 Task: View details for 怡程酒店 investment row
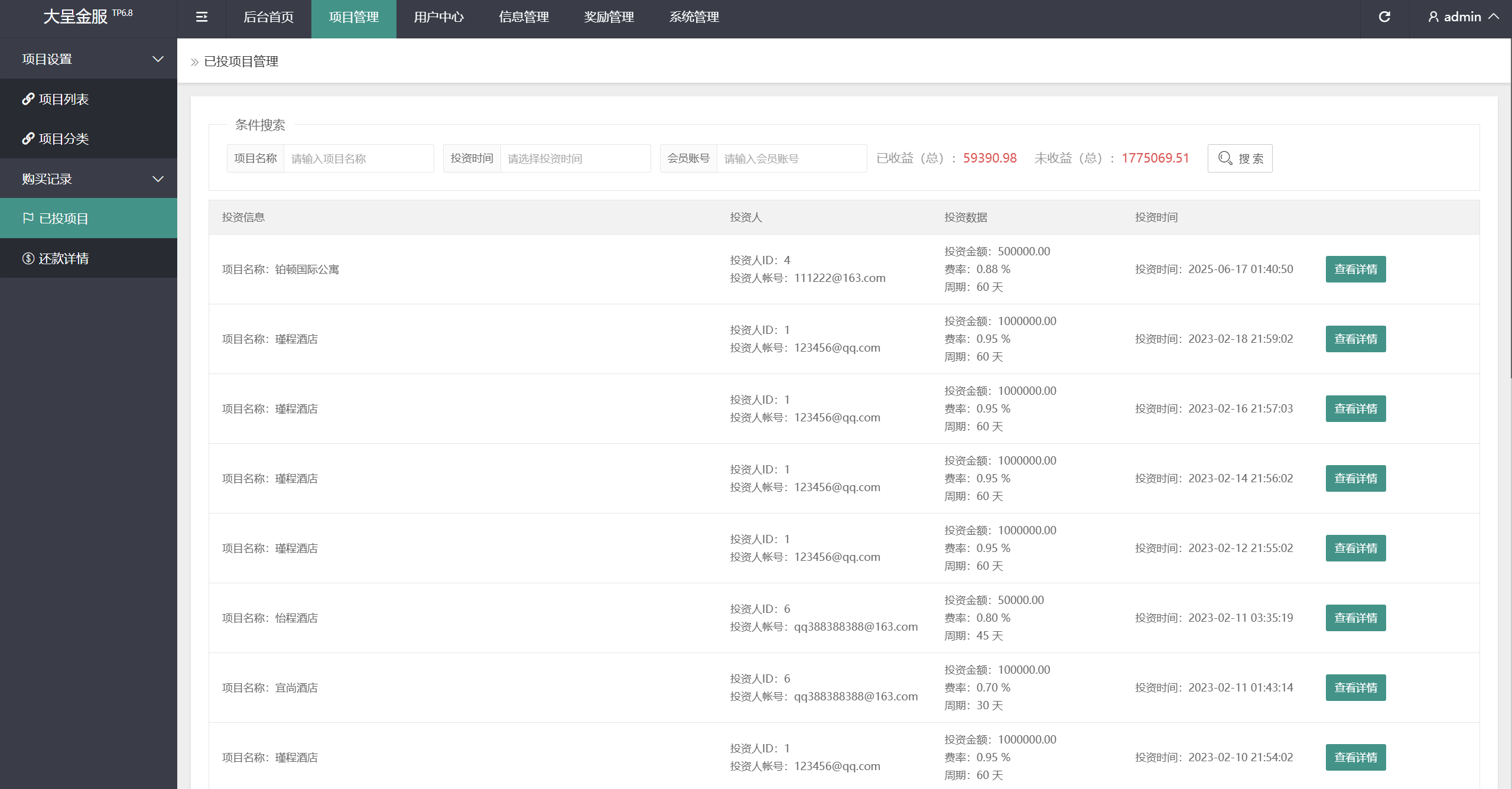pyautogui.click(x=1355, y=618)
